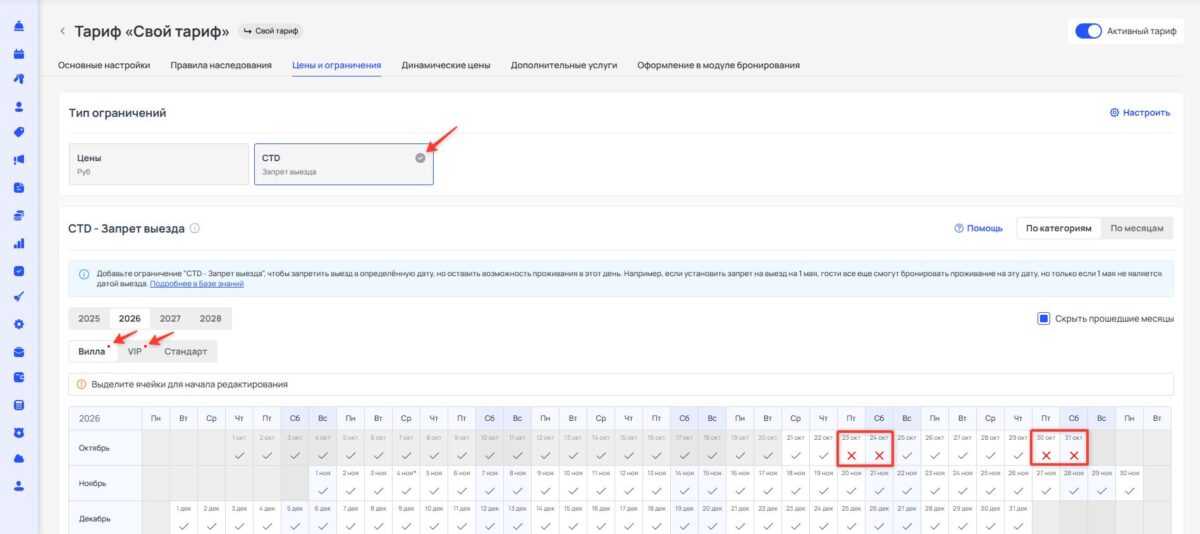Select the Цены Руб restriction card
1200x534 pixels.
tap(158, 164)
